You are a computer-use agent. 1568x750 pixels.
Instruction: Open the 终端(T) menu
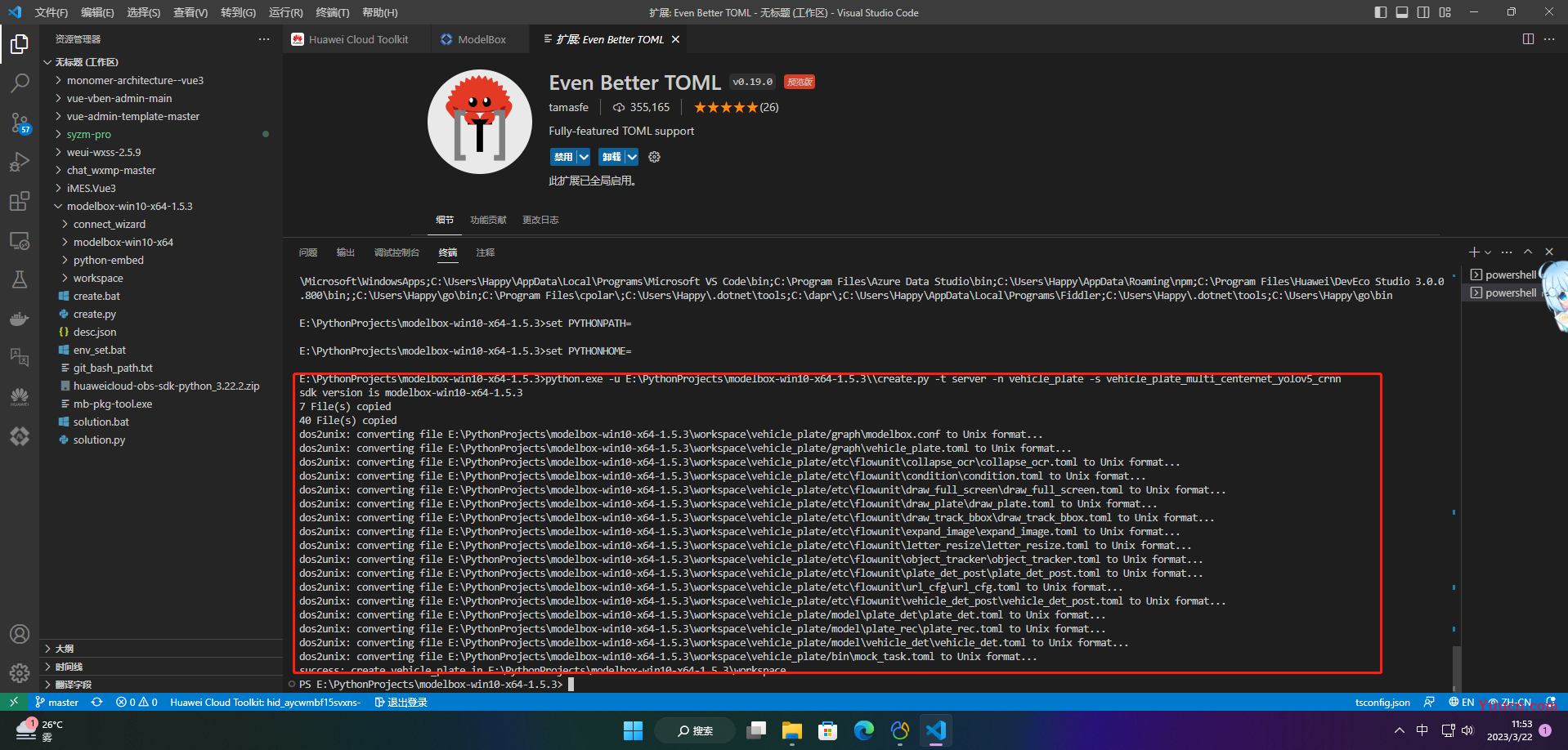(333, 12)
